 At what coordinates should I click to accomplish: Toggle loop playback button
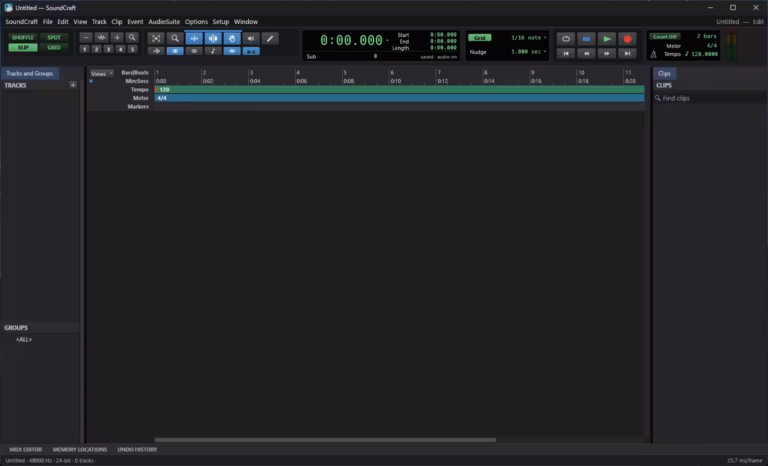pos(566,39)
